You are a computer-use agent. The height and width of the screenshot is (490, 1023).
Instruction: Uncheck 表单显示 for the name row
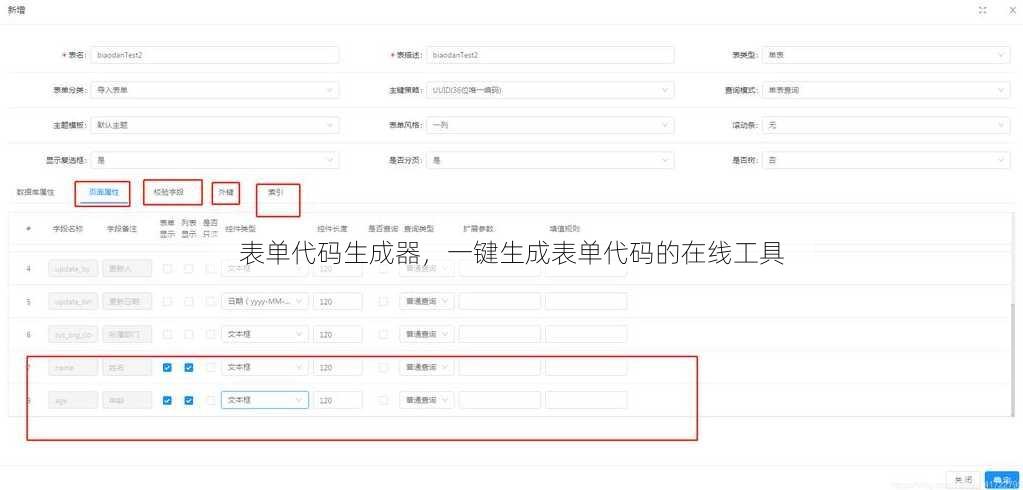pos(167,367)
